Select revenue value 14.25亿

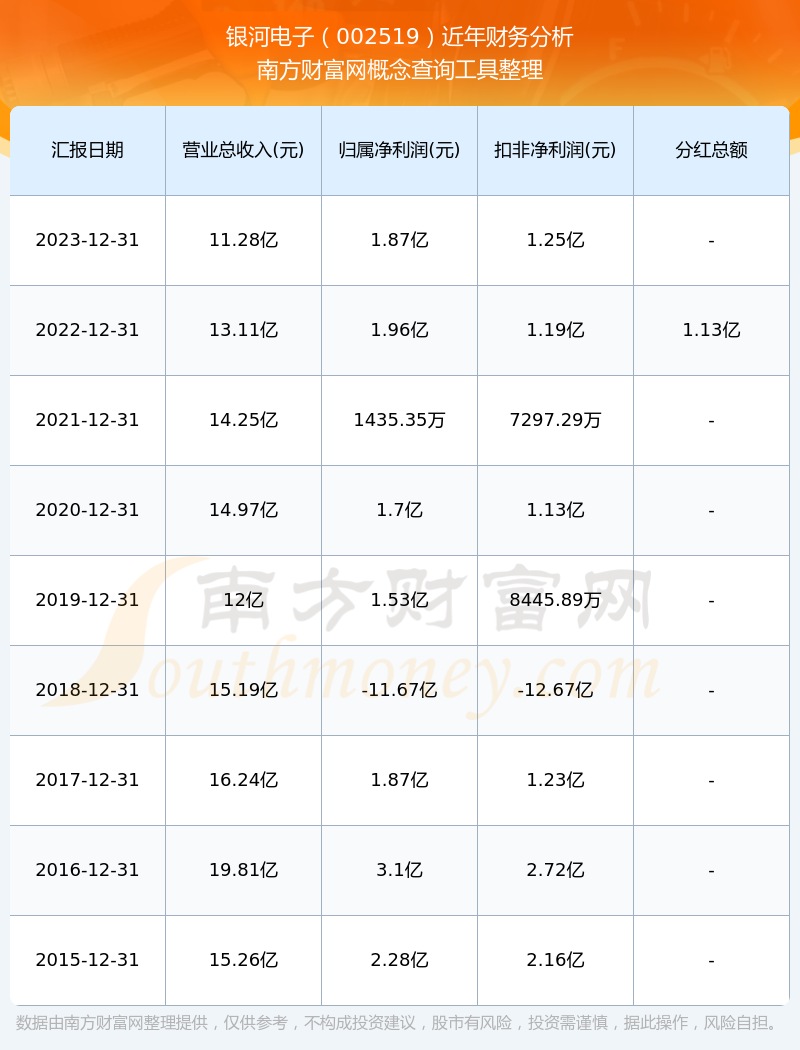[244, 420]
